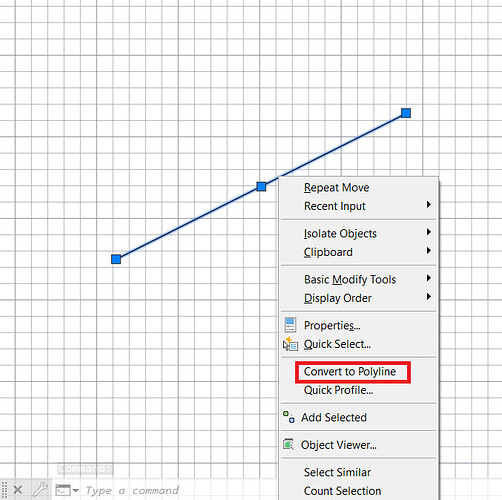Image resolution: width=502 pixels, height=500 pixels.
Task: Click the line's midpoint grip
Action: pyautogui.click(x=261, y=186)
